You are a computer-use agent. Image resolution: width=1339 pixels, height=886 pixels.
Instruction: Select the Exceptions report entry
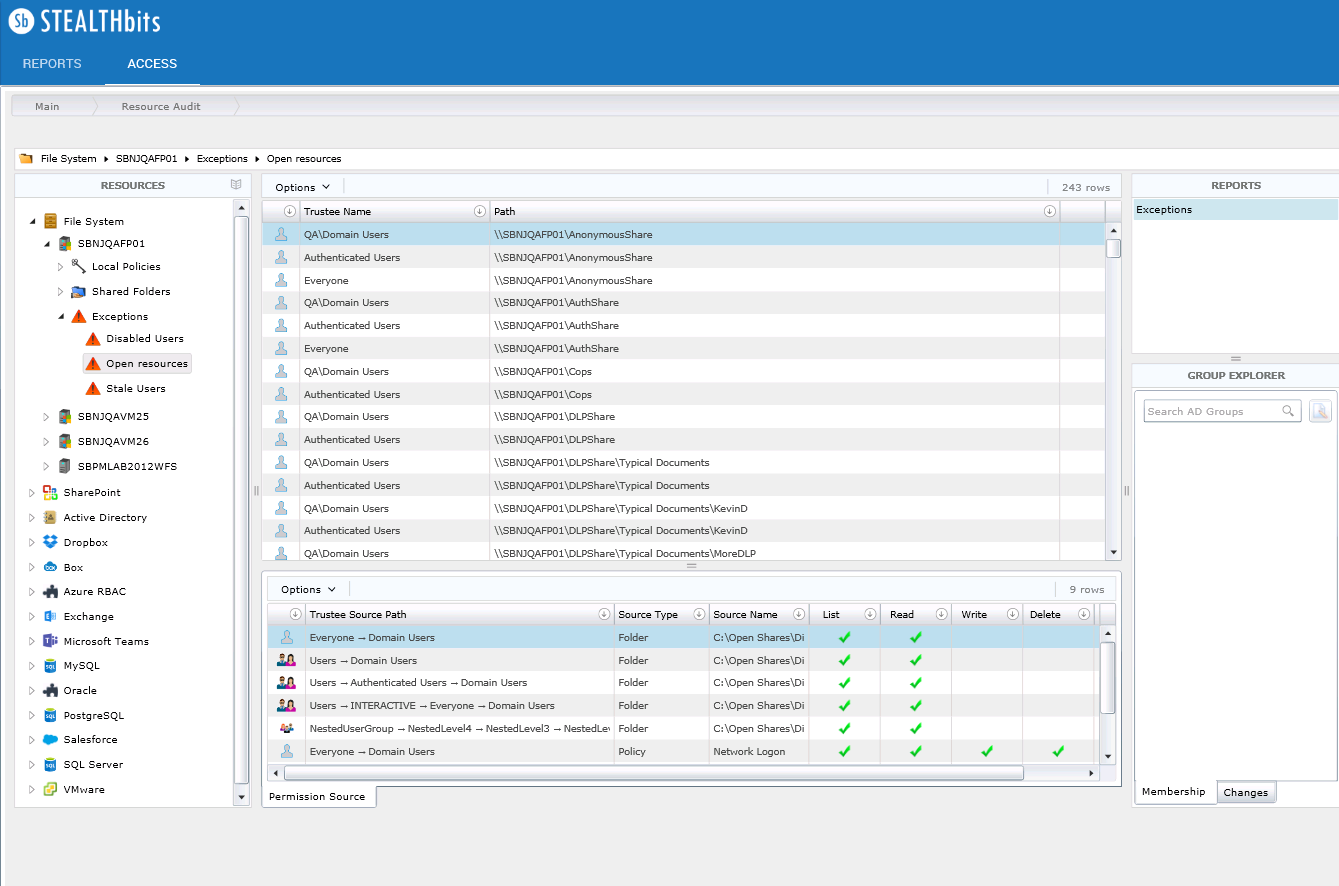coord(1164,210)
